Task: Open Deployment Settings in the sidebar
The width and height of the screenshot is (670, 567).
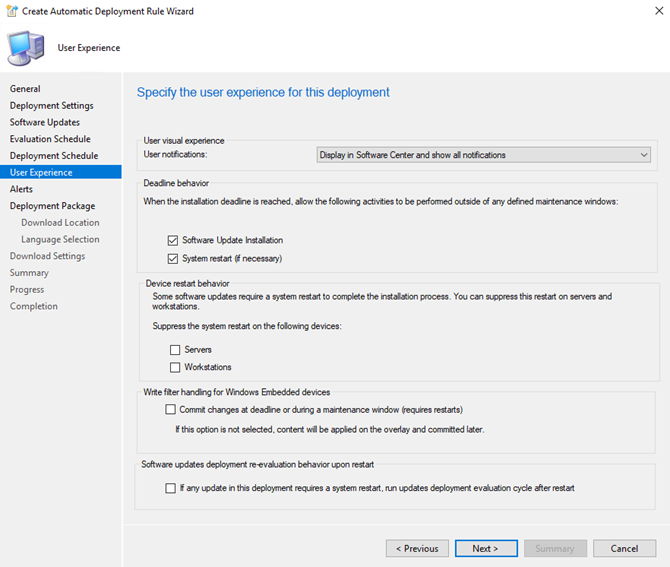Action: tap(52, 106)
